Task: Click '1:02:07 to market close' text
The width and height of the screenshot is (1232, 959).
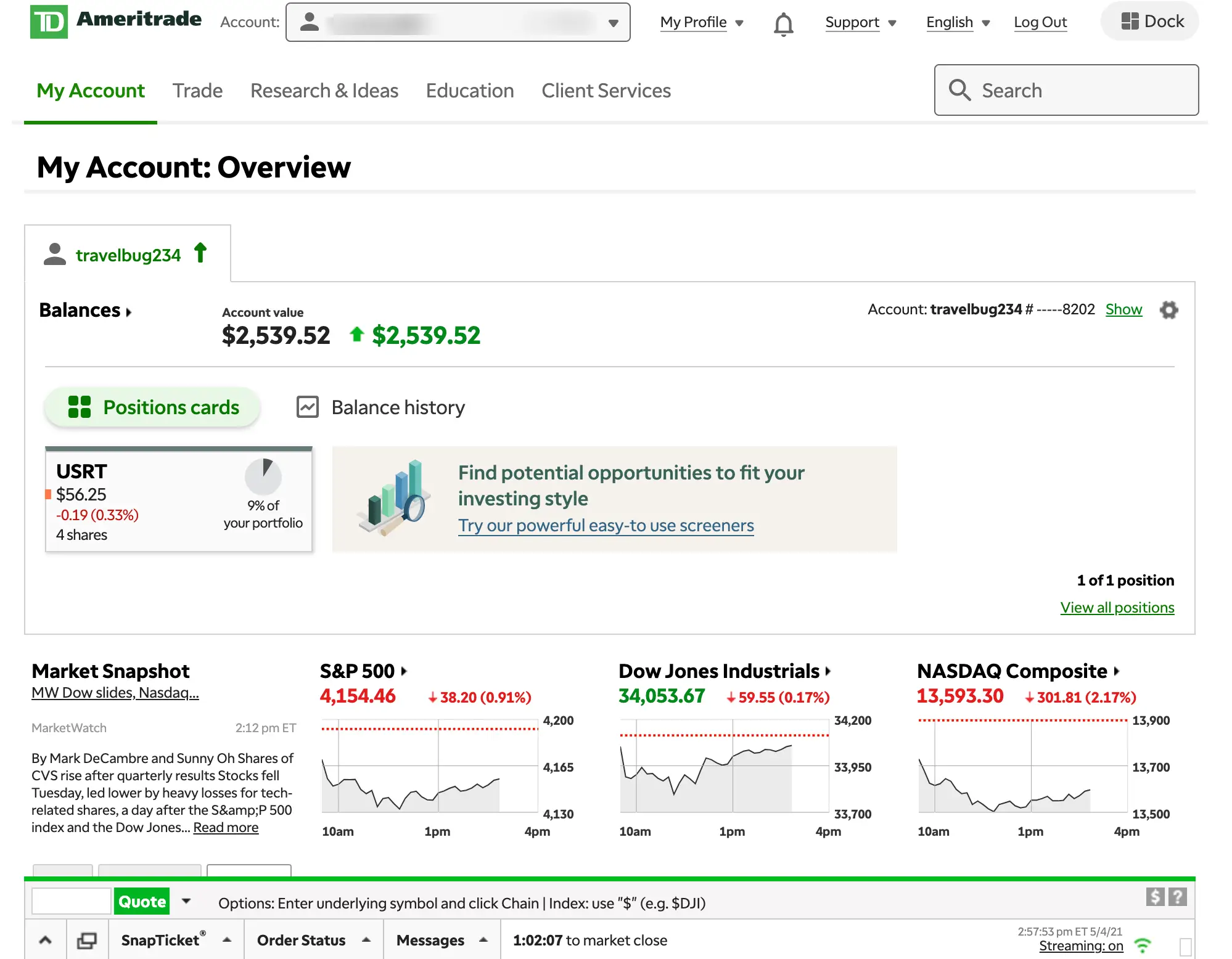Action: point(590,940)
